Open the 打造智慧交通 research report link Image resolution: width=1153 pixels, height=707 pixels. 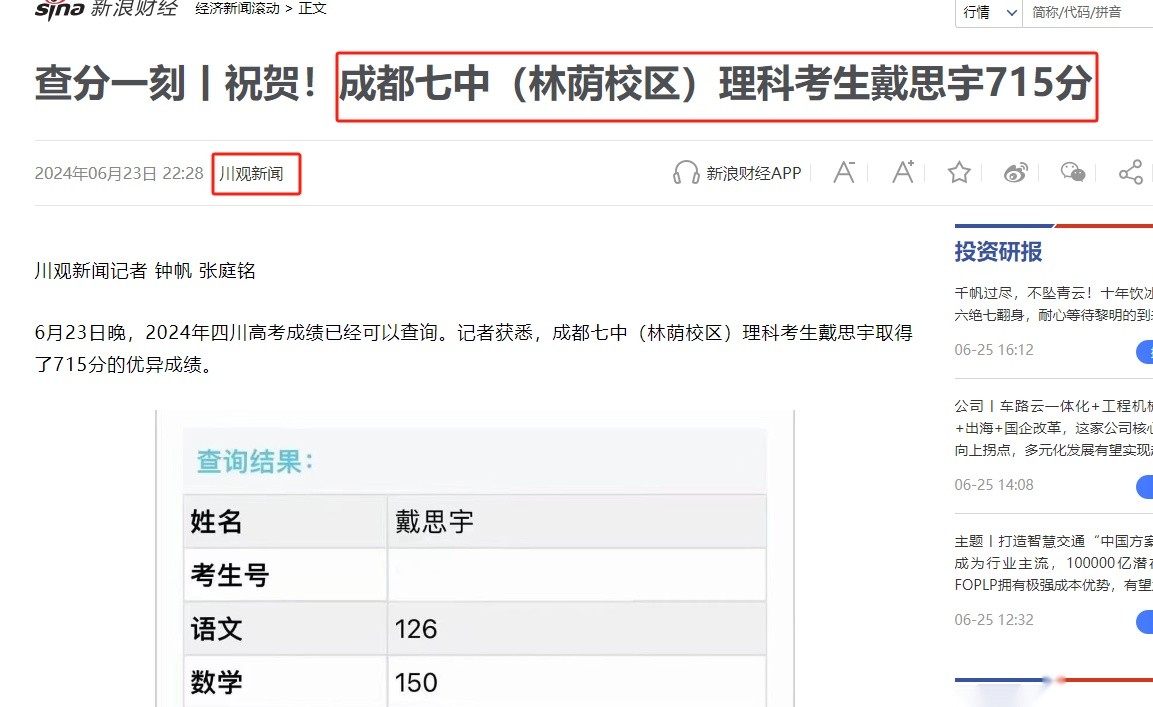click(1052, 563)
